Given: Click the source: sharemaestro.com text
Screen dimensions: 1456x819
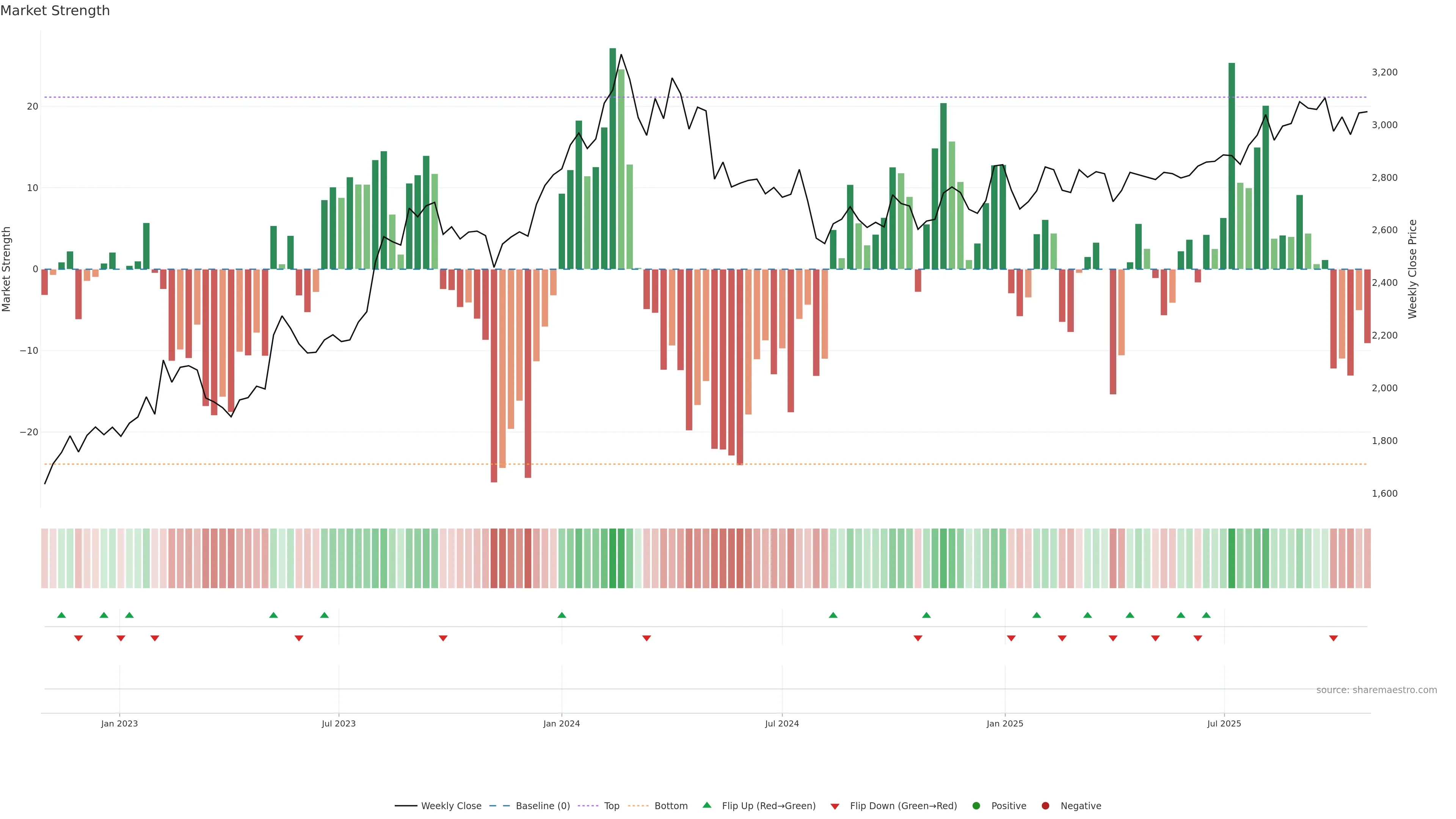Looking at the screenshot, I should [1376, 690].
